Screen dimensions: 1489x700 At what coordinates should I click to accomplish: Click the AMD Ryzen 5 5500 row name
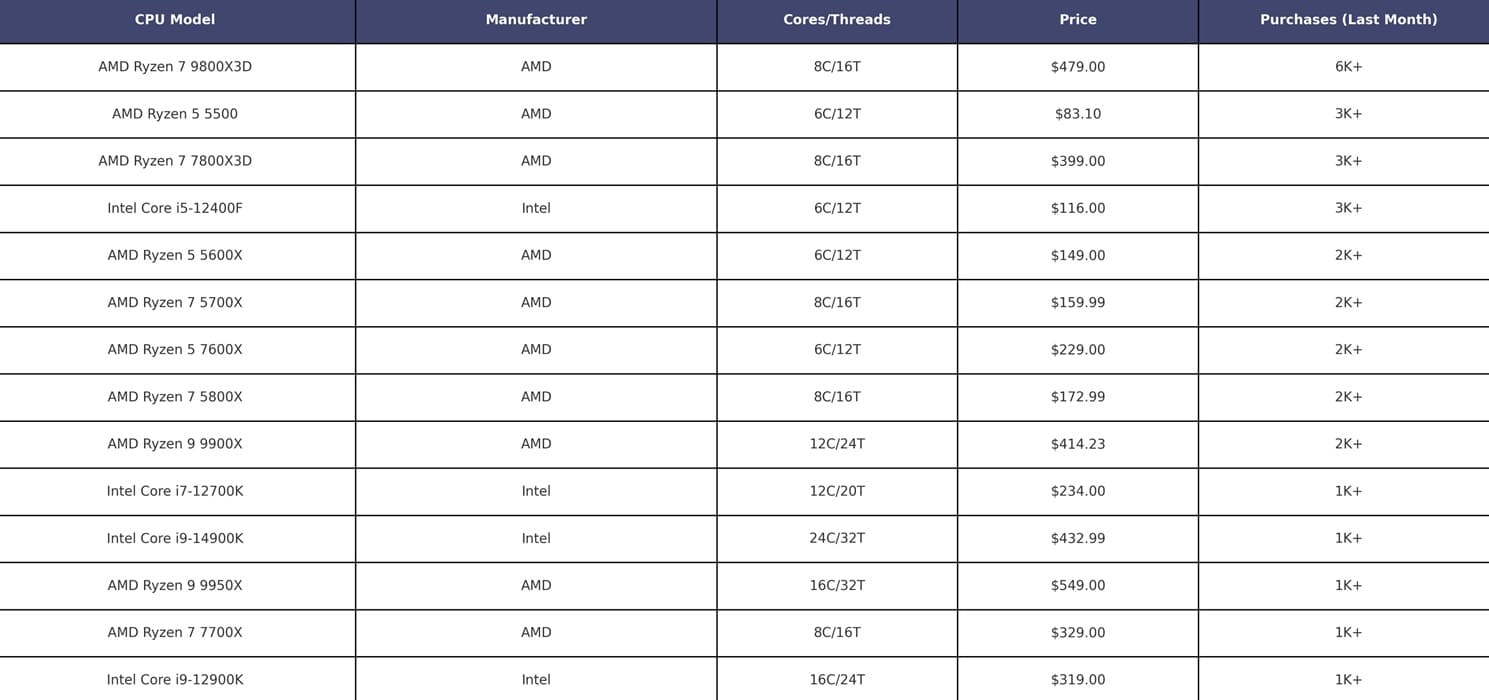[x=175, y=114]
